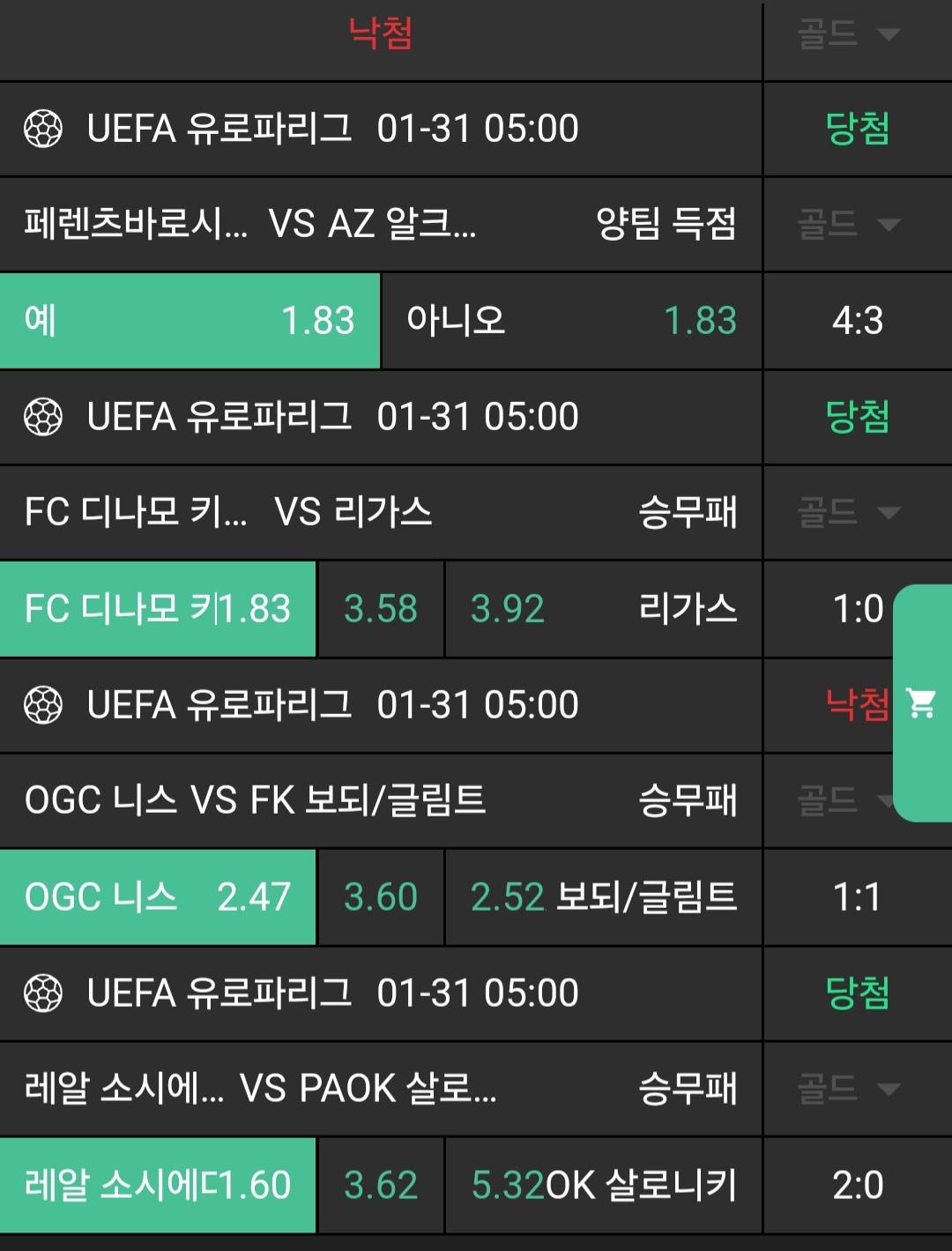
Task: Open the OGC 니스 VS FK 보되/글림트 match
Action: [256, 800]
